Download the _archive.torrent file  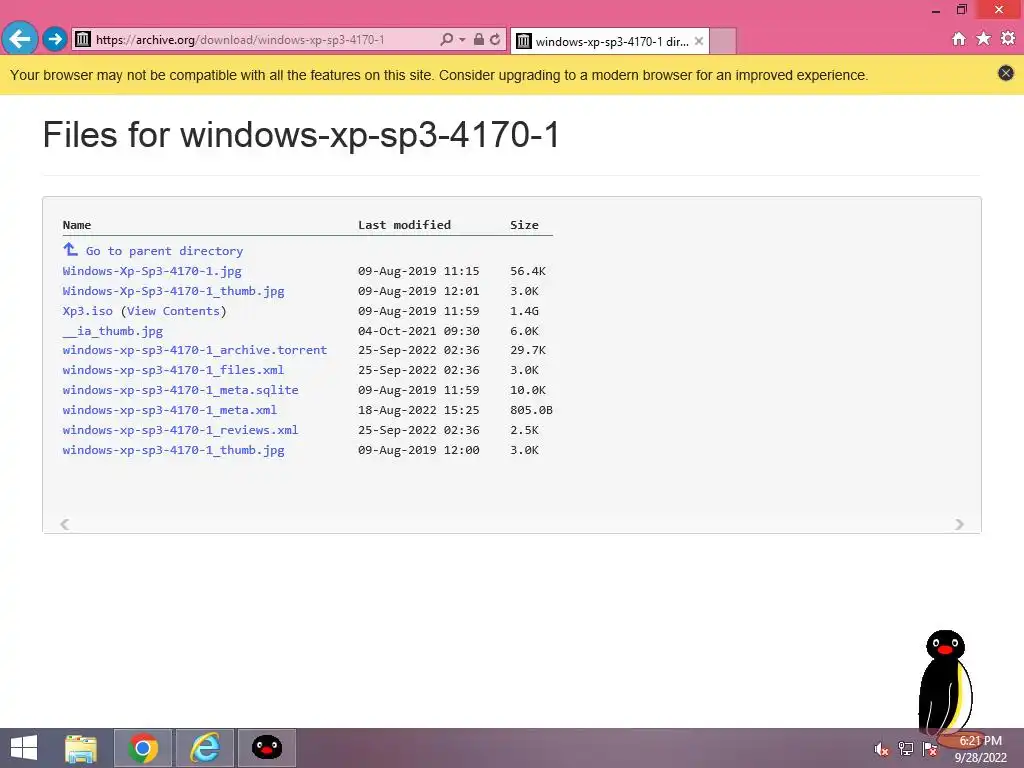pos(195,350)
